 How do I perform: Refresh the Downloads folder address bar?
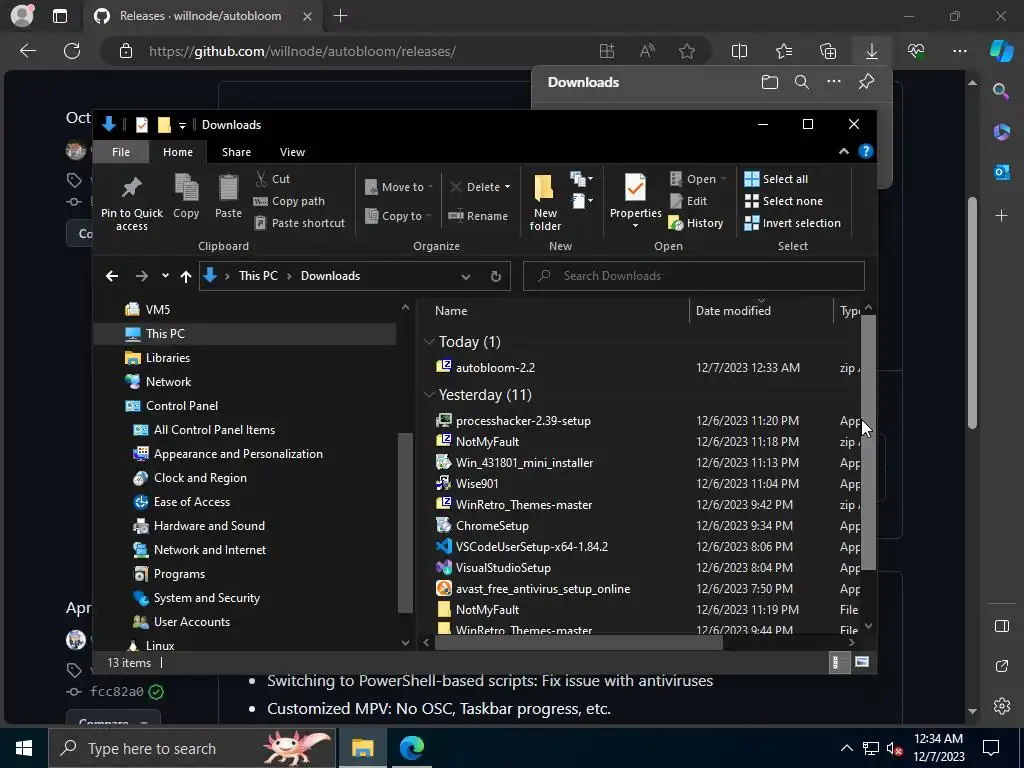(496, 276)
